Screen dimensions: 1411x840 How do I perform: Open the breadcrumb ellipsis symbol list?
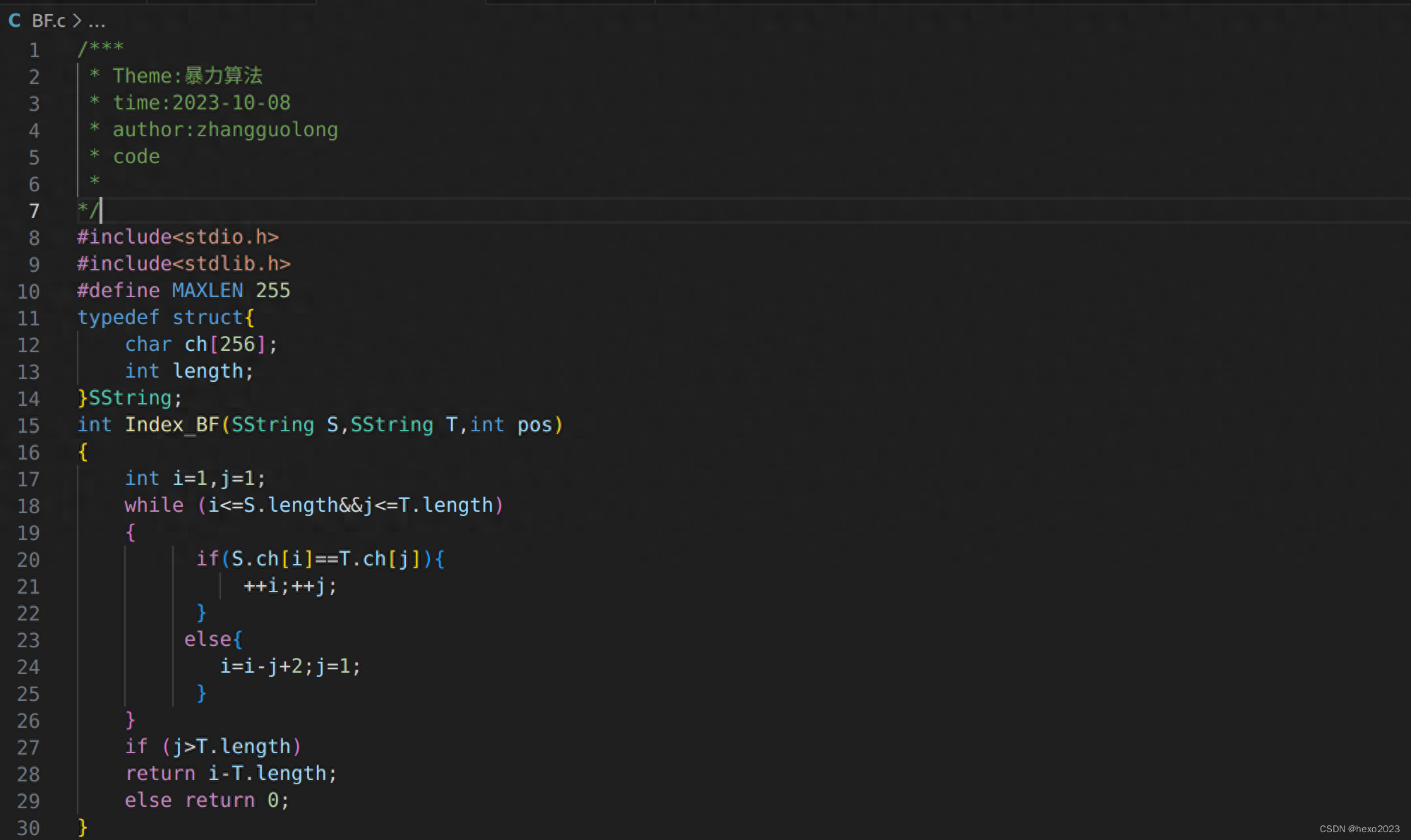(x=97, y=23)
